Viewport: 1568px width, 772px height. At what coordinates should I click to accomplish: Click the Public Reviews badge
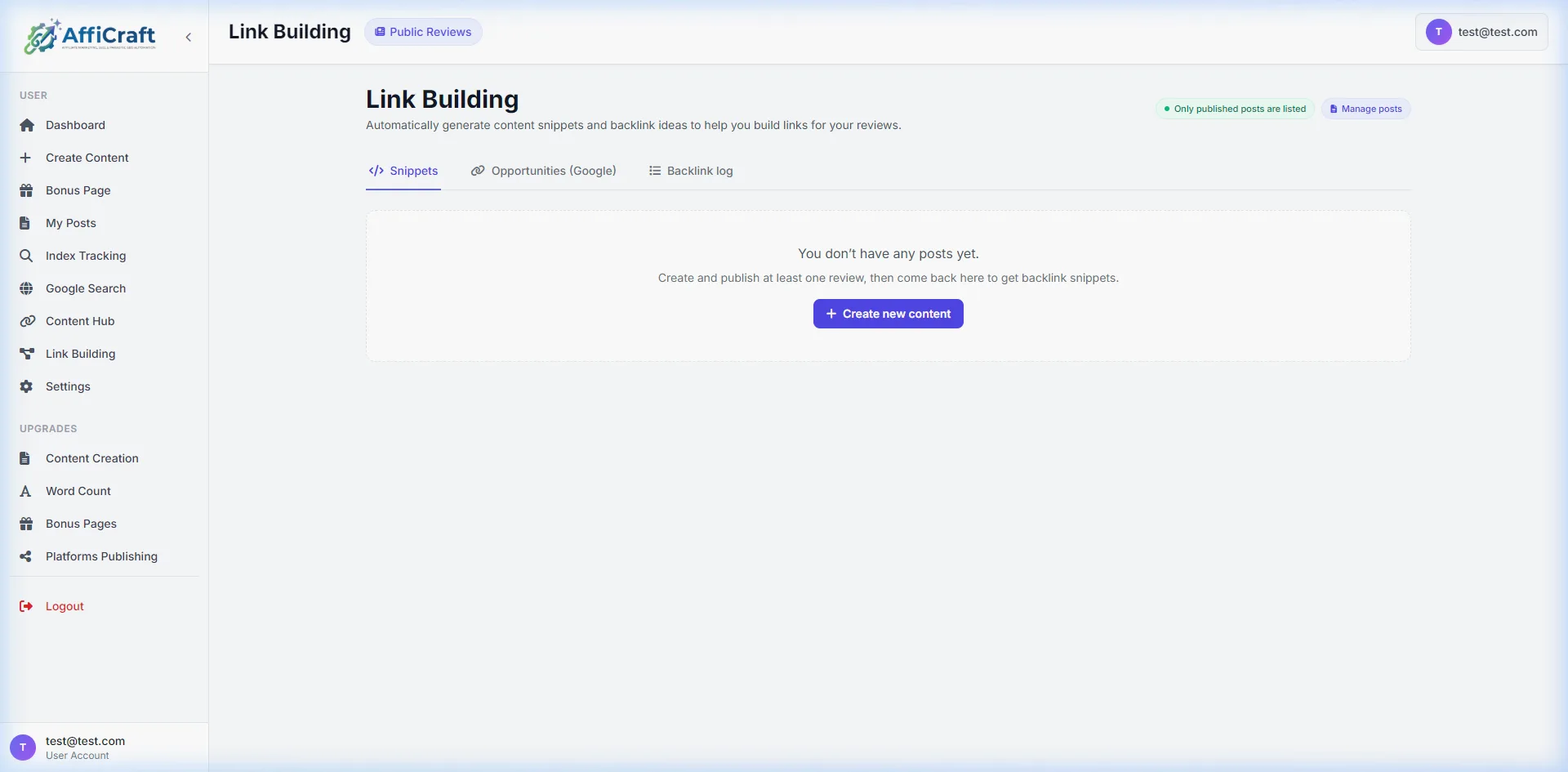click(x=423, y=32)
